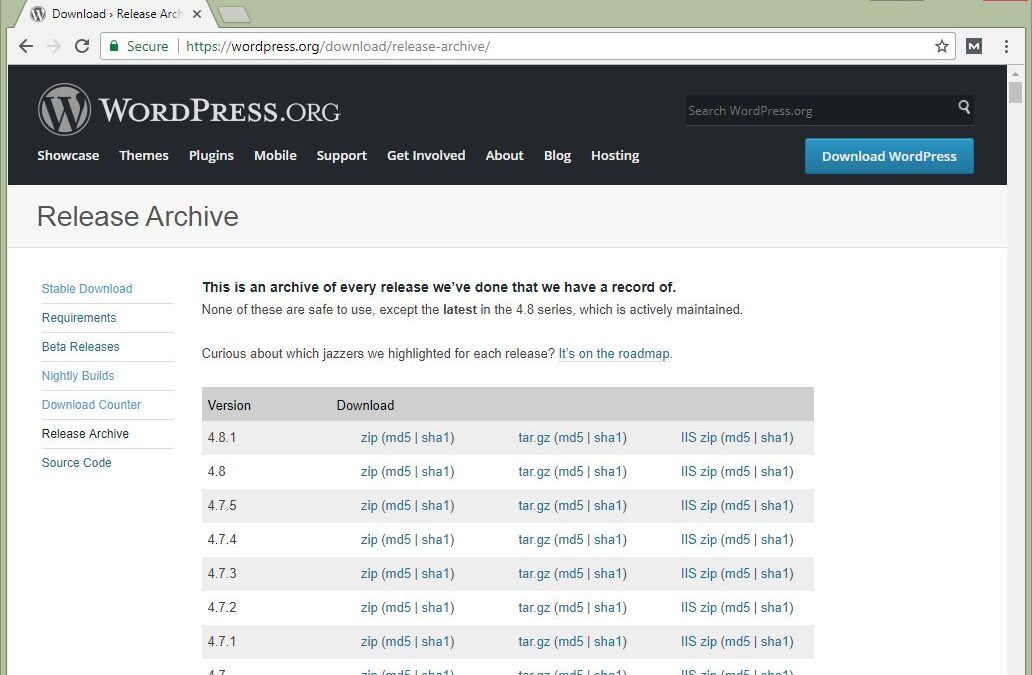
Task: Open sha1 for the 4.7.2 IIS zip
Action: click(775, 607)
